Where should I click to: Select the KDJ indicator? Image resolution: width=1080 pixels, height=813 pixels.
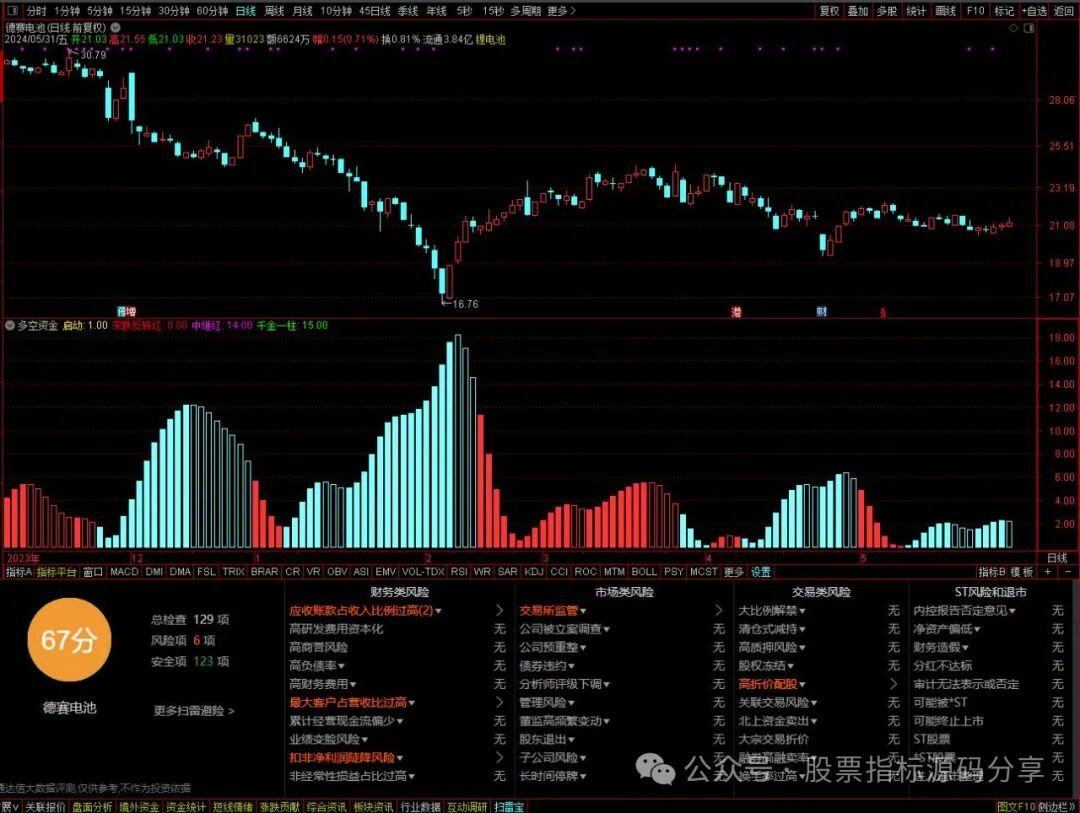coord(534,572)
